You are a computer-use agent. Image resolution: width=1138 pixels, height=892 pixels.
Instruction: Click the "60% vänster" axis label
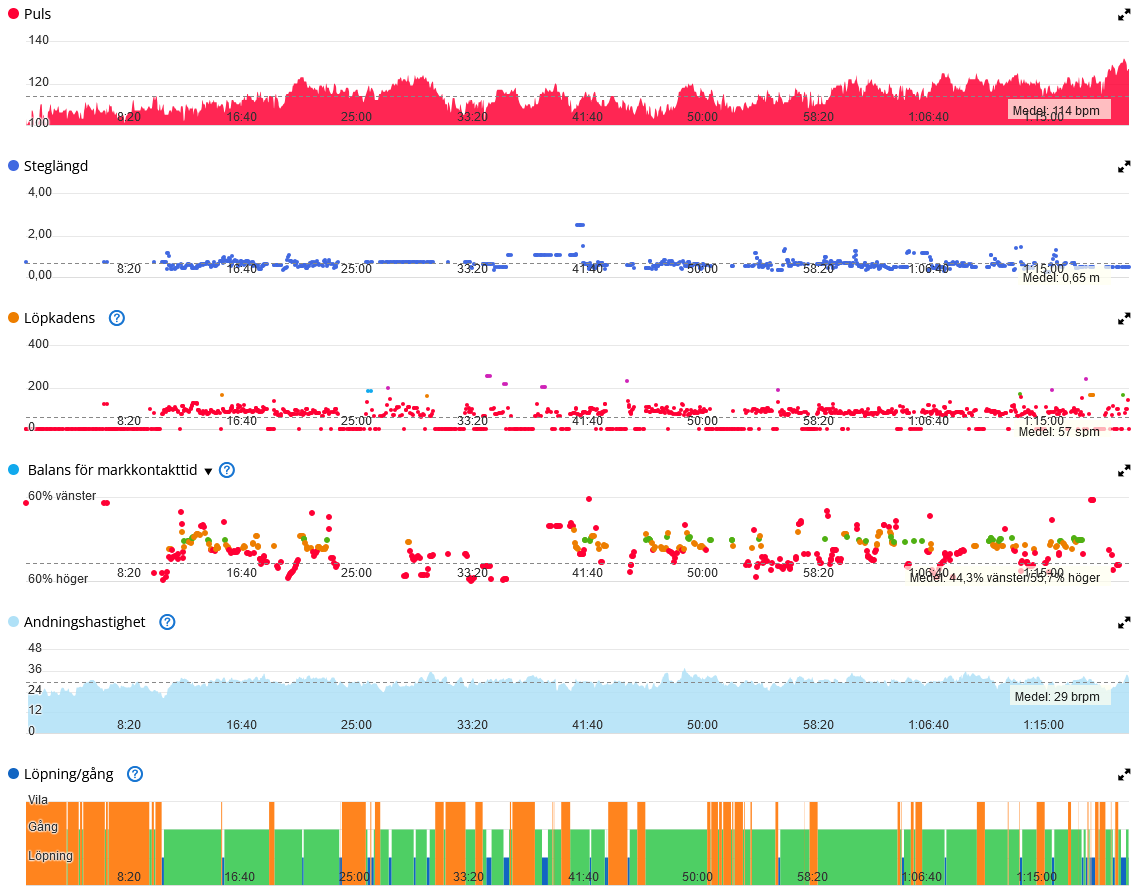point(62,496)
